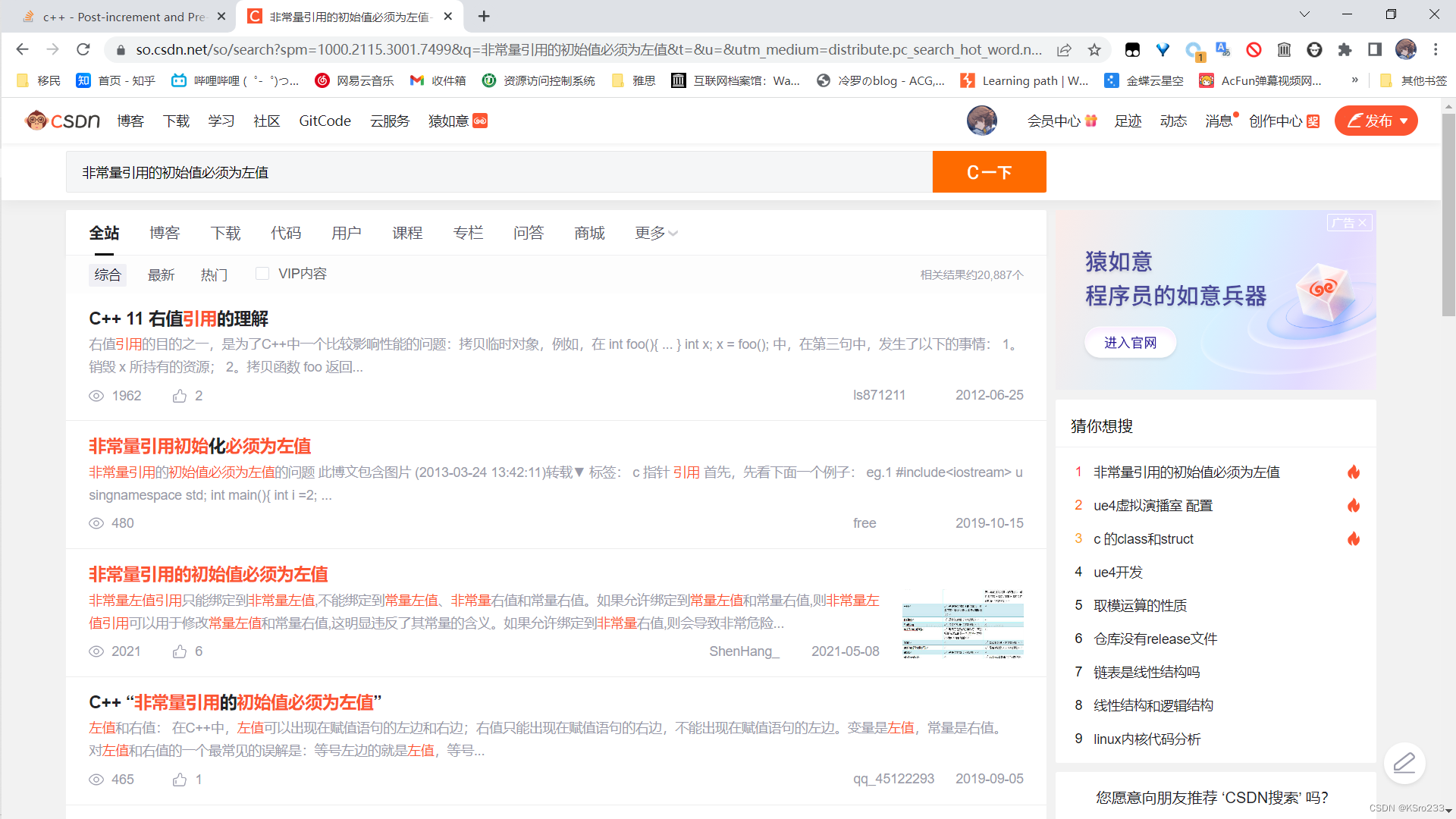The width and height of the screenshot is (1456, 819).
Task: Open 猿如意 in CSDN navigation
Action: point(457,121)
